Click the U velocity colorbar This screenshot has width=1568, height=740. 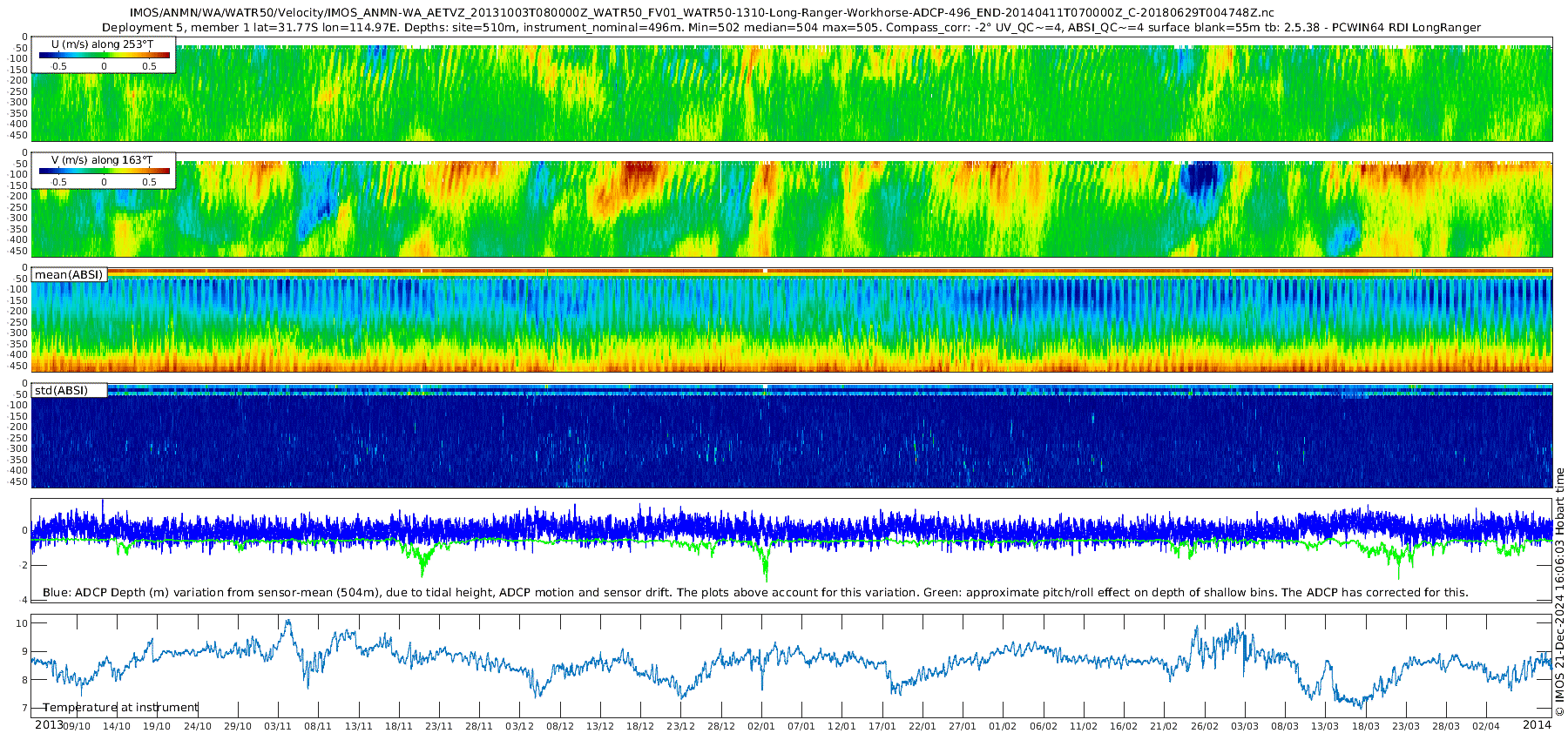tap(104, 56)
